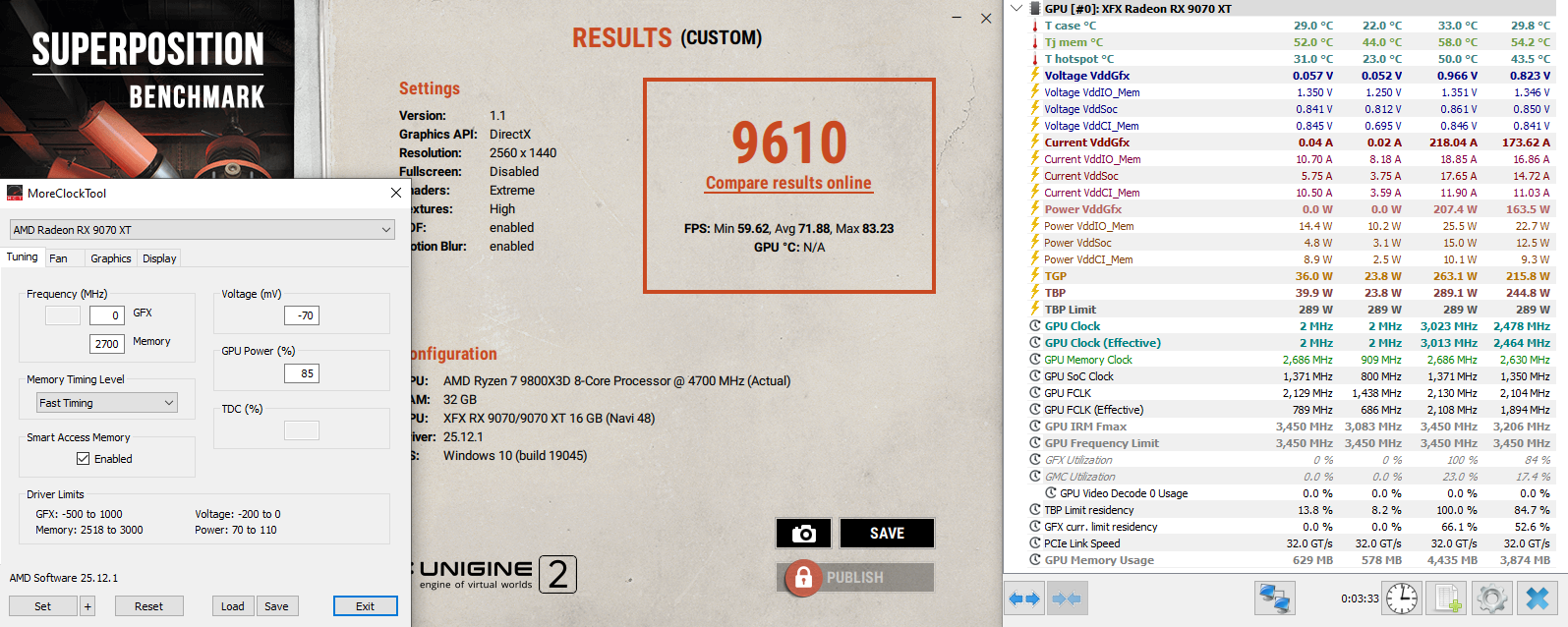Click the blue X close-sensors icon
This screenshot has height=627, width=1568.
tap(1538, 598)
